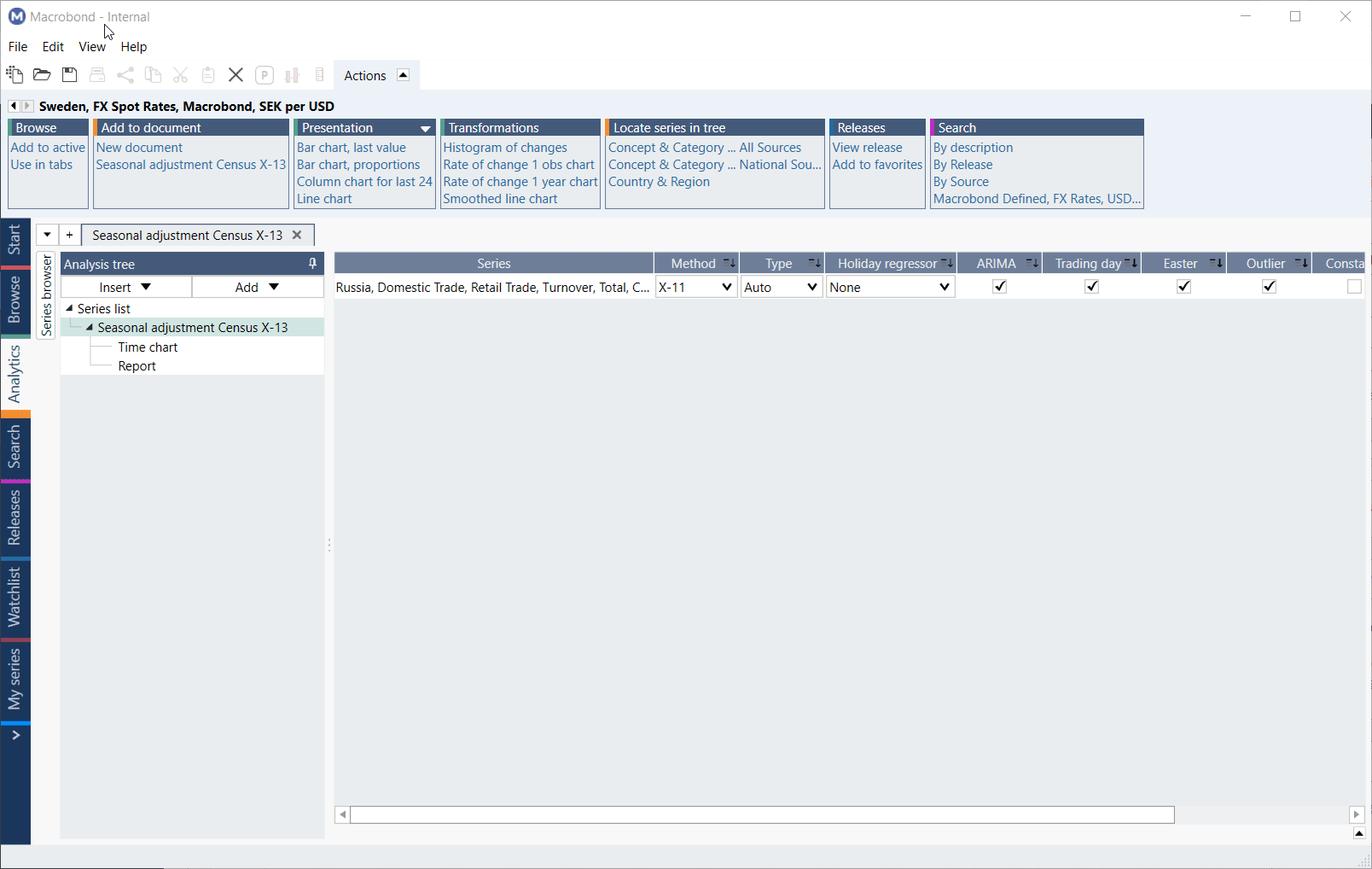Select the Report tree item

137,366
